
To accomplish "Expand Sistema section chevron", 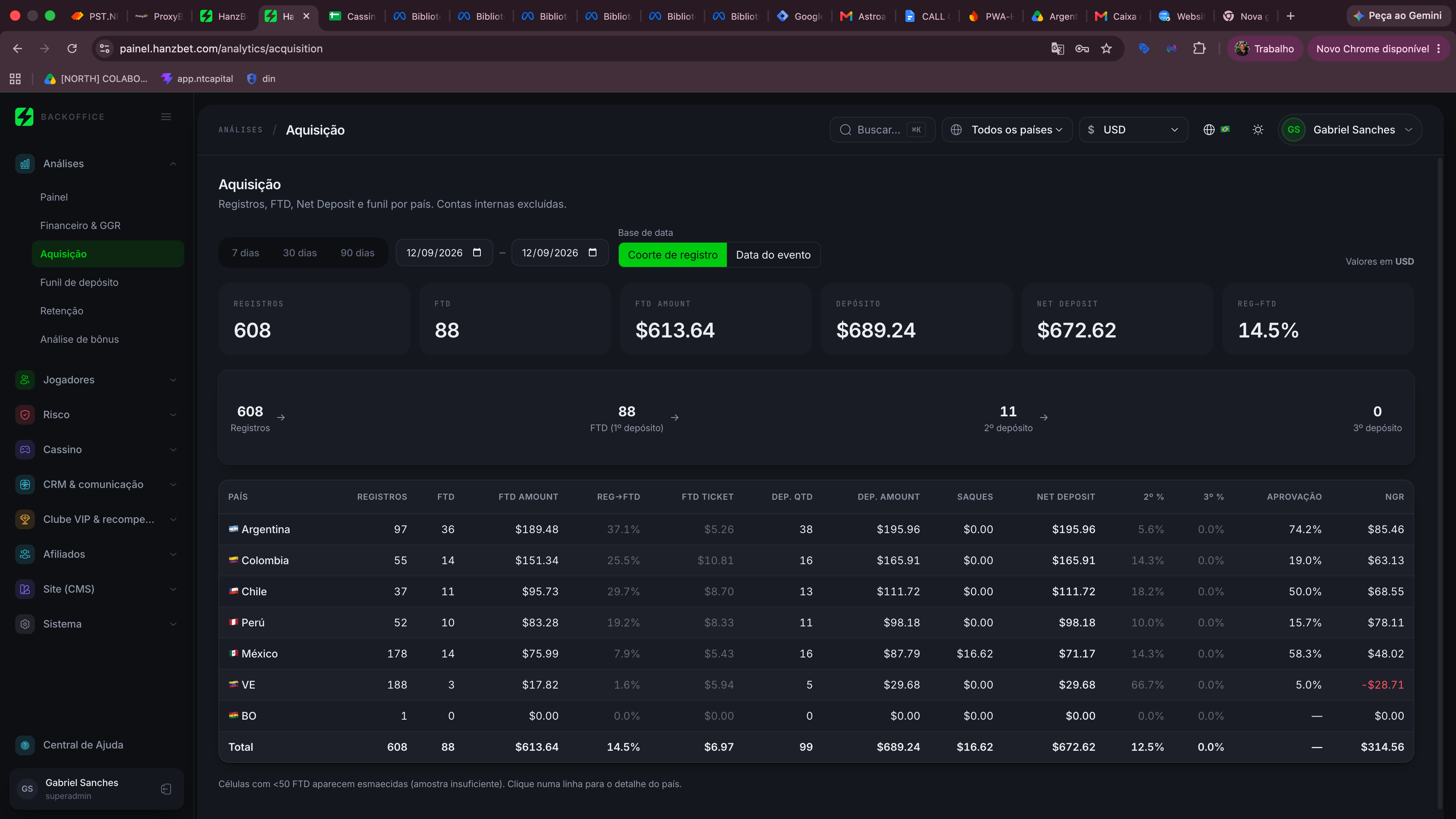I will [174, 624].
